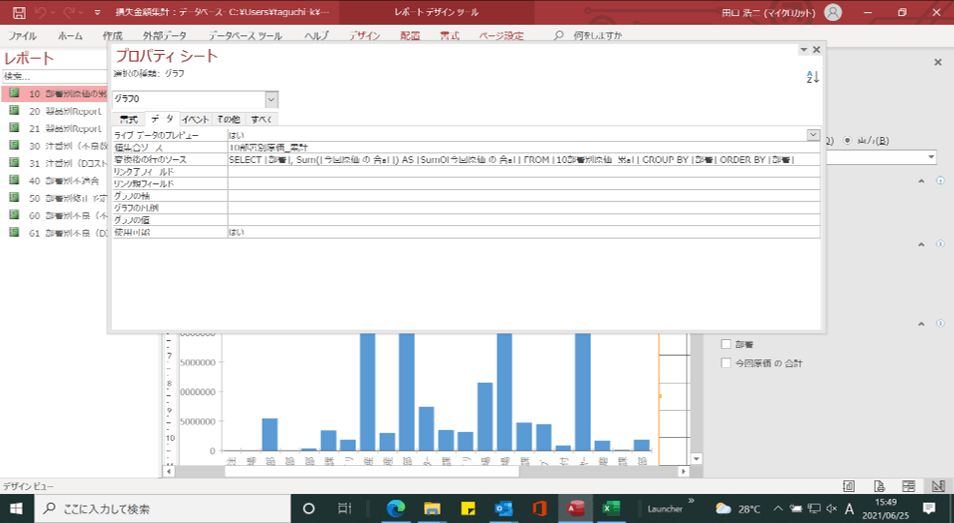Switch to the 作成 ribbon tab

pos(113,36)
